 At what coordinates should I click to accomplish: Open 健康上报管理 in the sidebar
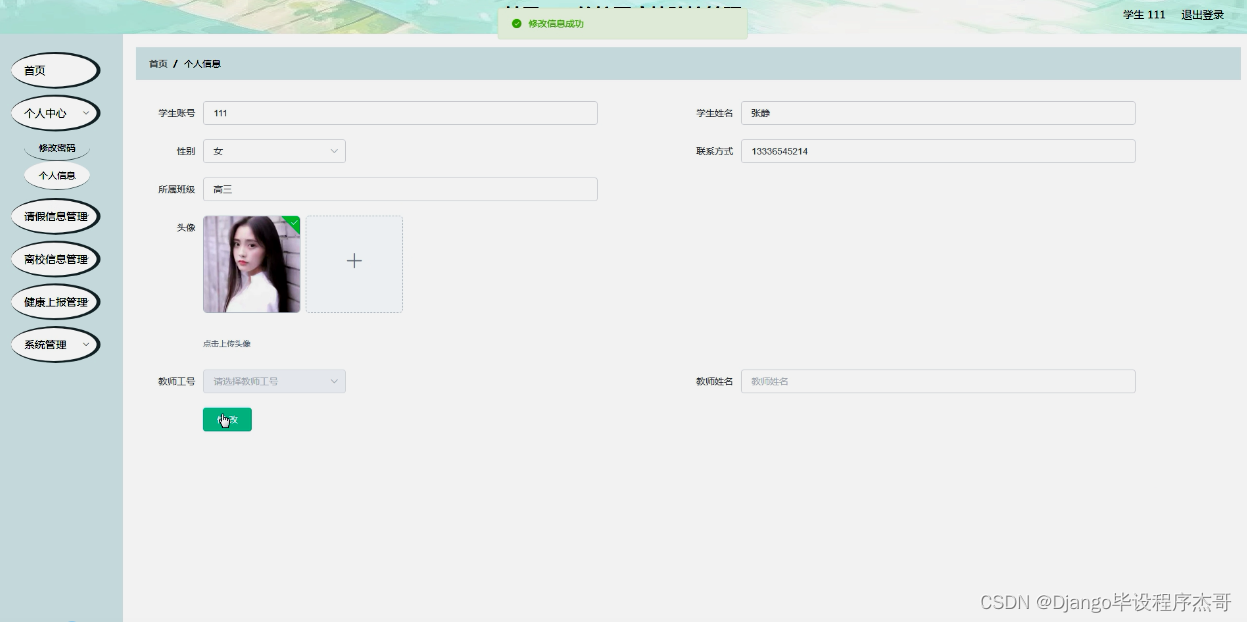pos(55,302)
